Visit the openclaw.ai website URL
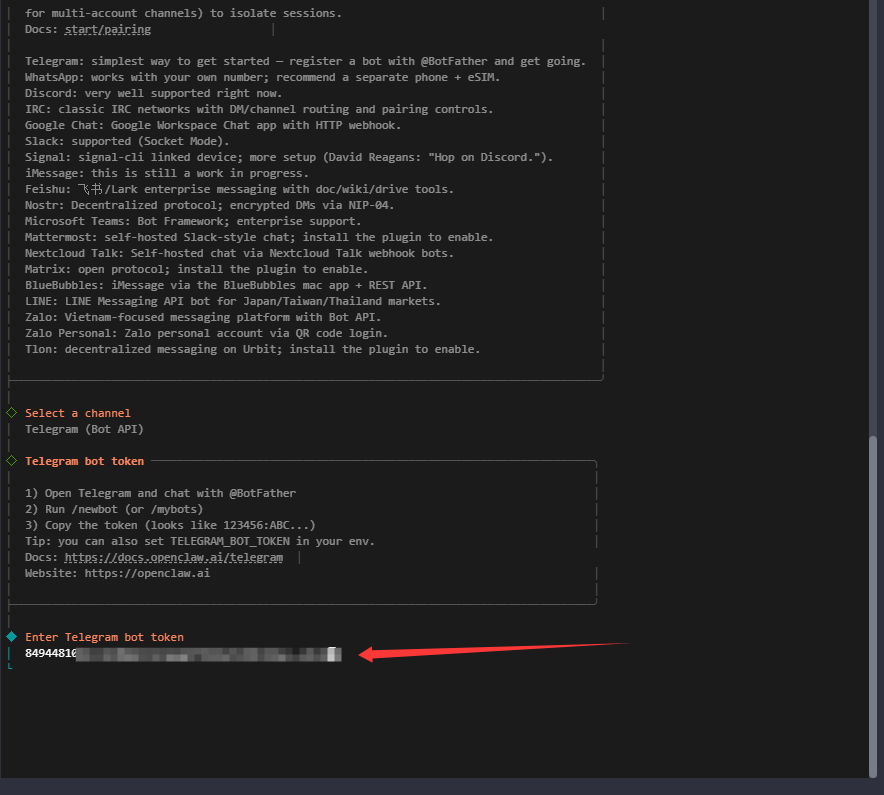The width and height of the screenshot is (884, 795). pyautogui.click(x=147, y=573)
